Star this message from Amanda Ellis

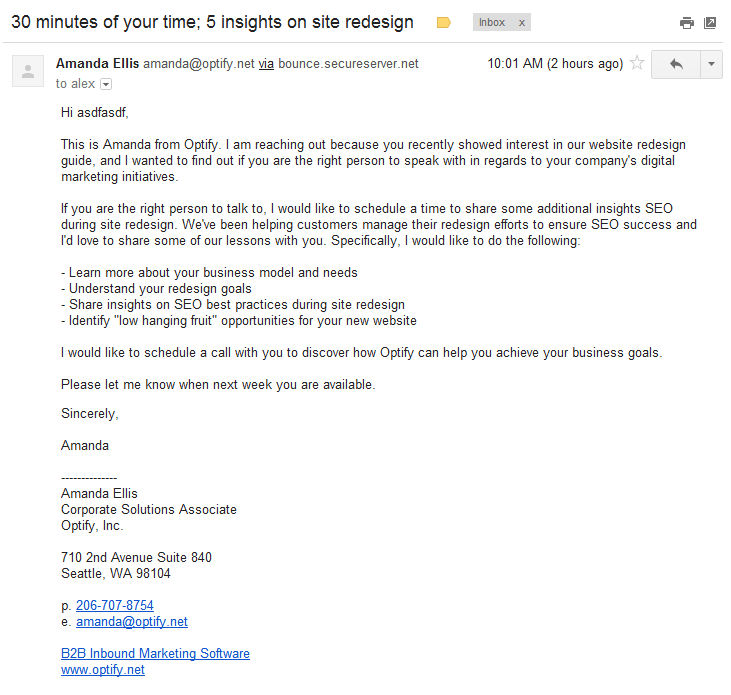637,64
